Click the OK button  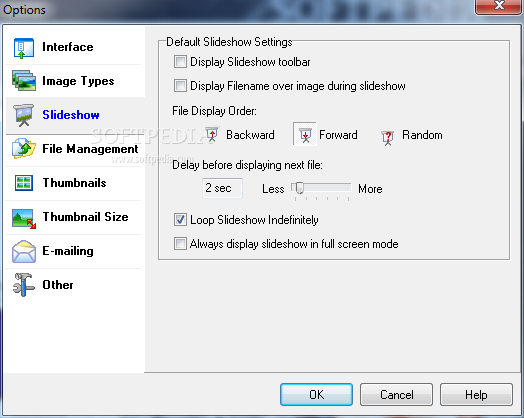[316, 395]
